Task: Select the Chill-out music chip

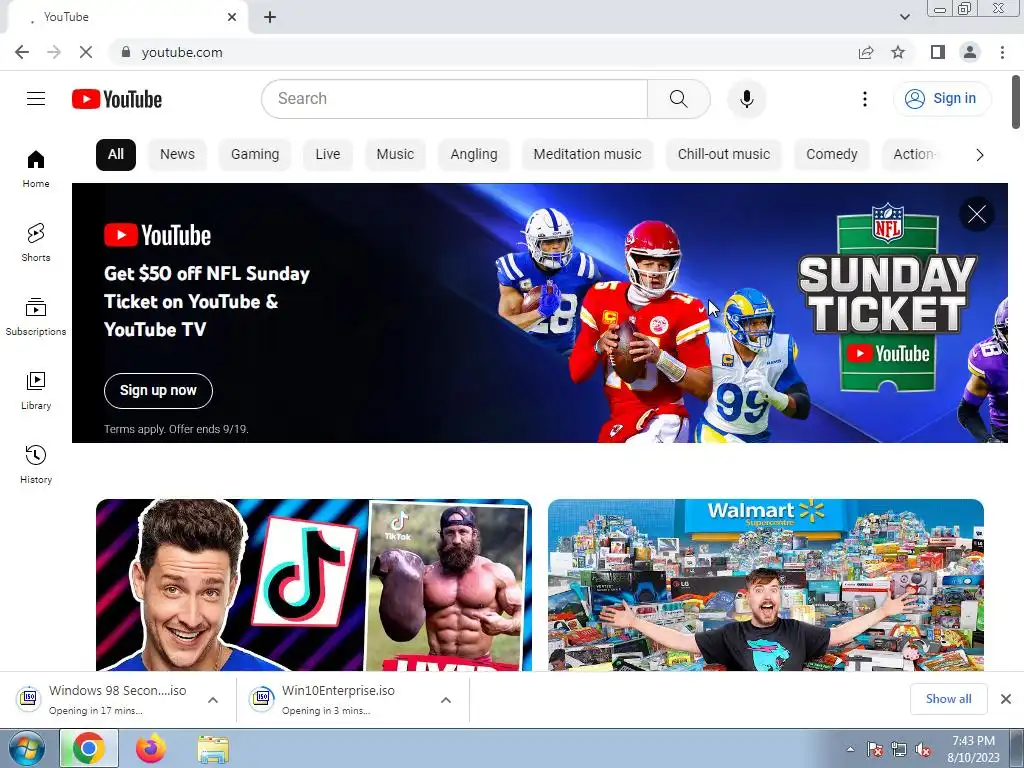Action: [x=724, y=155]
